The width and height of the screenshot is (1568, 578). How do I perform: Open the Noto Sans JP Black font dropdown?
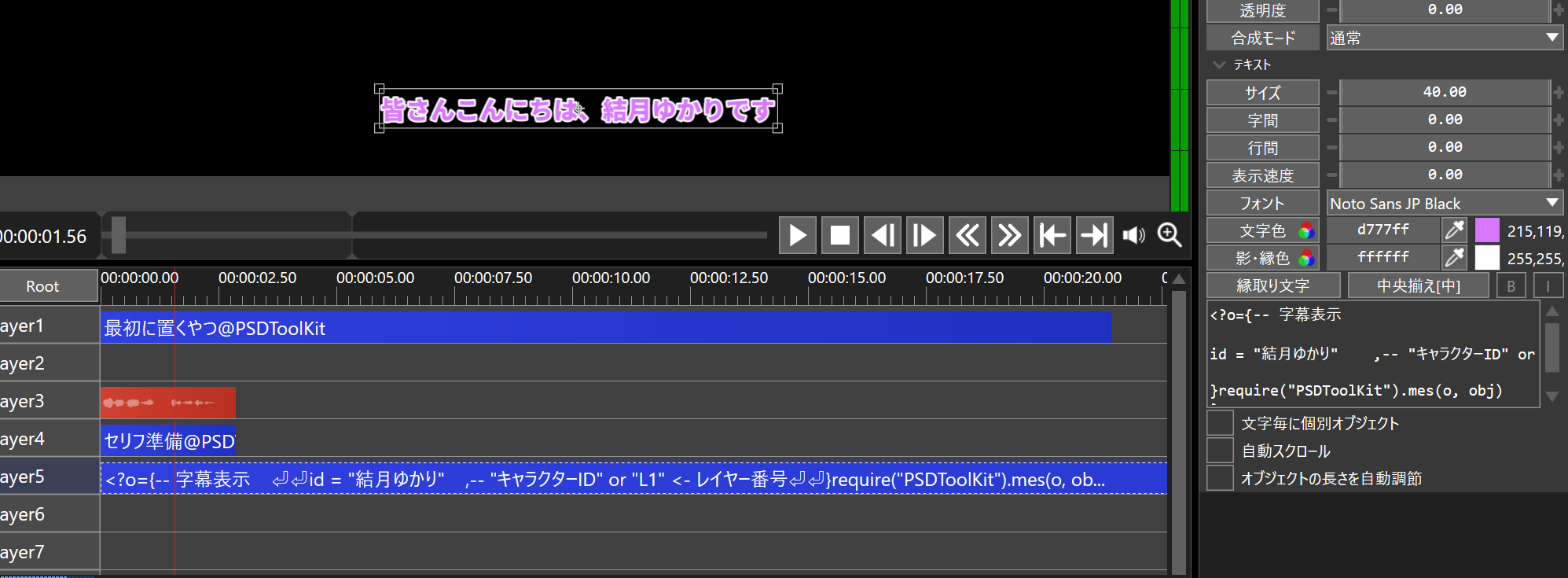(1444, 203)
